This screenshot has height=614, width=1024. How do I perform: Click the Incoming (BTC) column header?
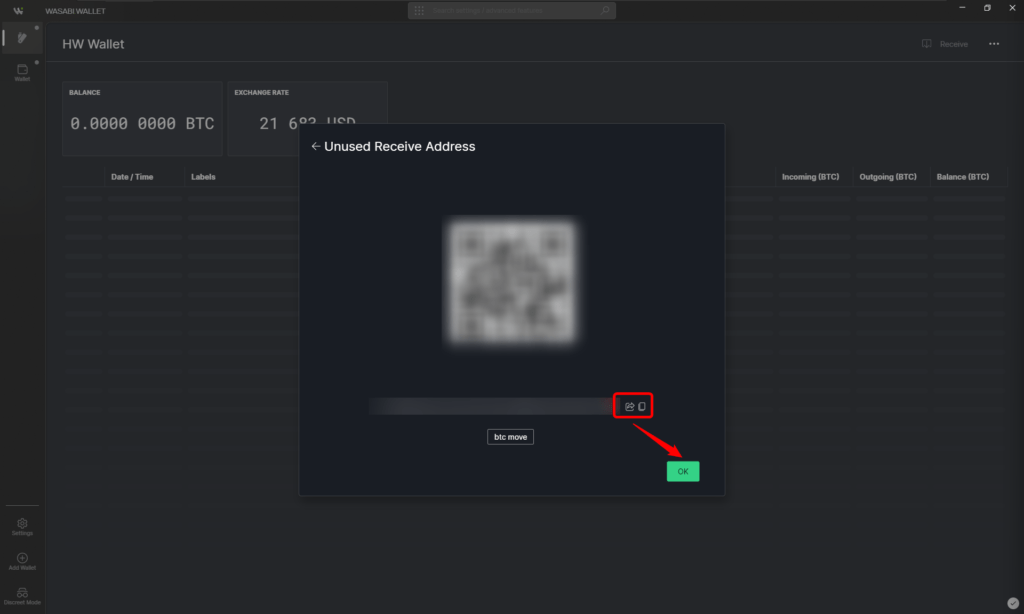[x=810, y=177]
